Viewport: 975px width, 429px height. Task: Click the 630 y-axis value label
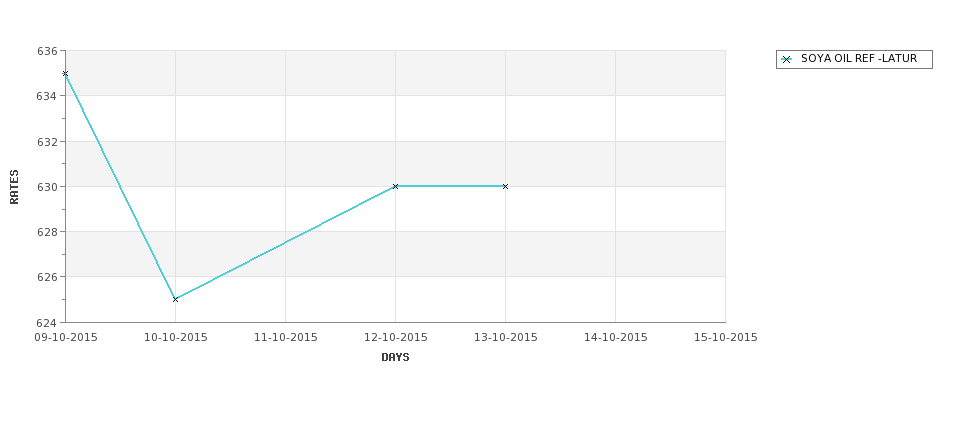pos(47,187)
